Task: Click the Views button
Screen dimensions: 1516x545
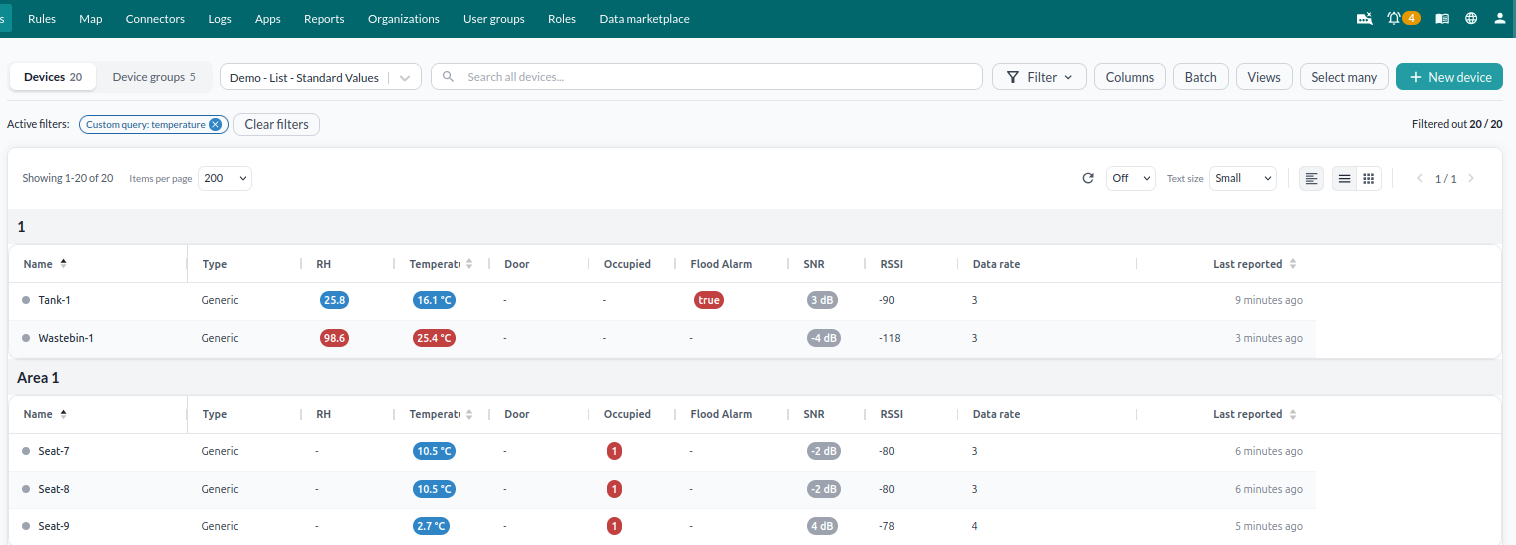Action: tap(1264, 77)
